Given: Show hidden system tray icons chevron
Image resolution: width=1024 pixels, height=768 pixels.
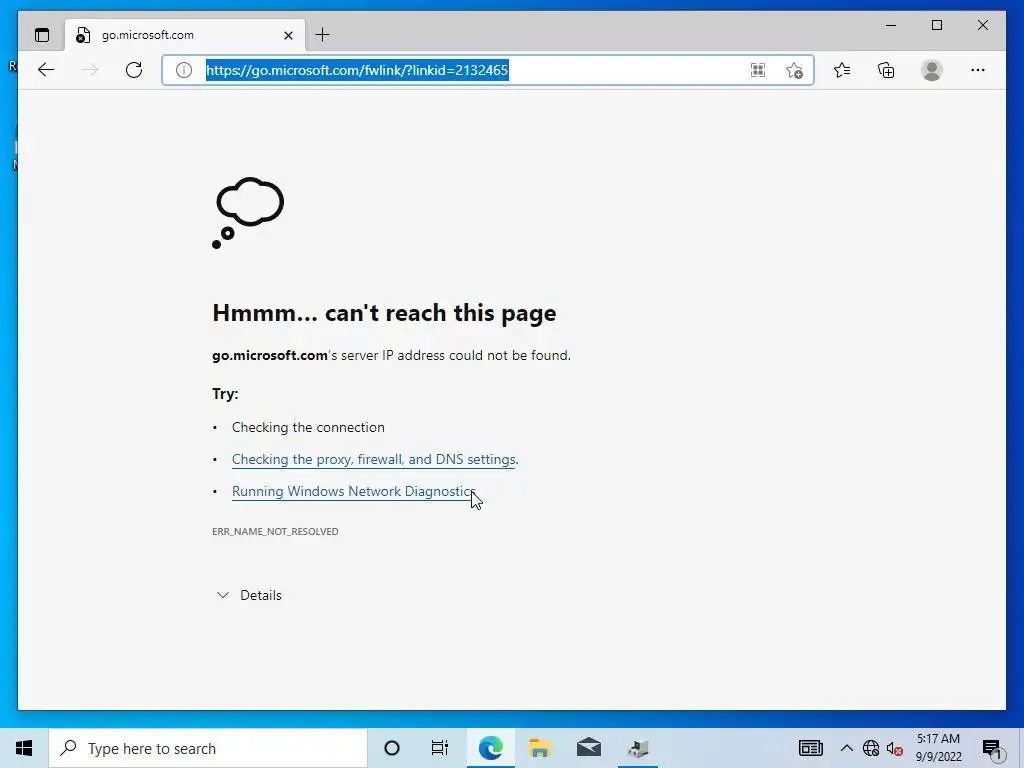Looking at the screenshot, I should point(846,748).
